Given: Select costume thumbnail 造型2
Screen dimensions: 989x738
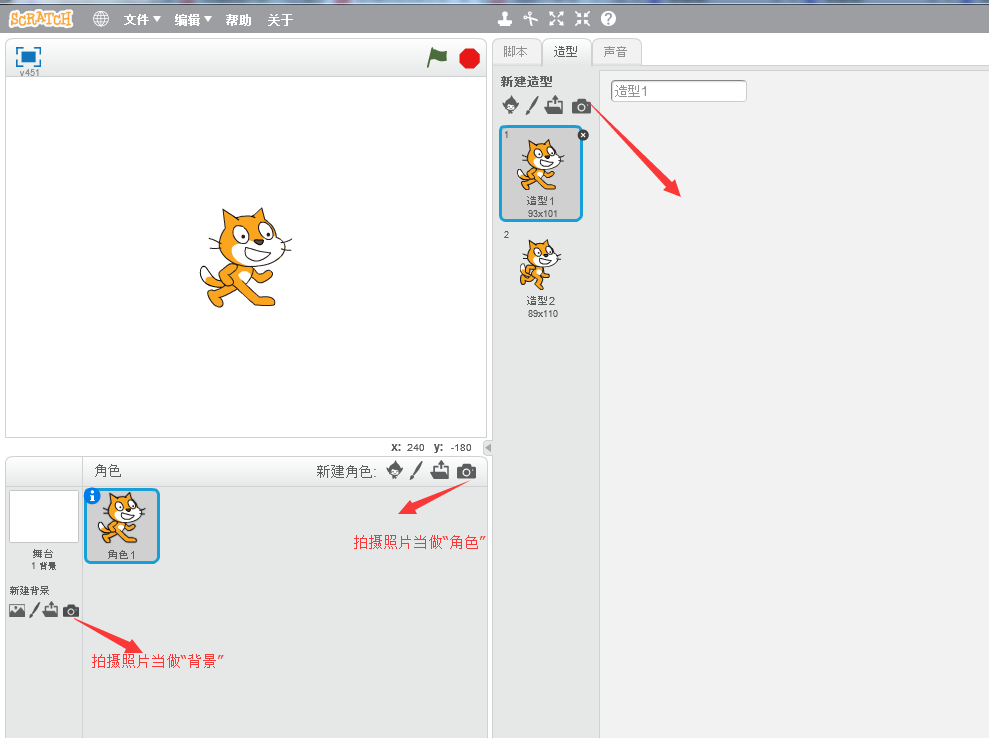Looking at the screenshot, I should click(x=541, y=274).
